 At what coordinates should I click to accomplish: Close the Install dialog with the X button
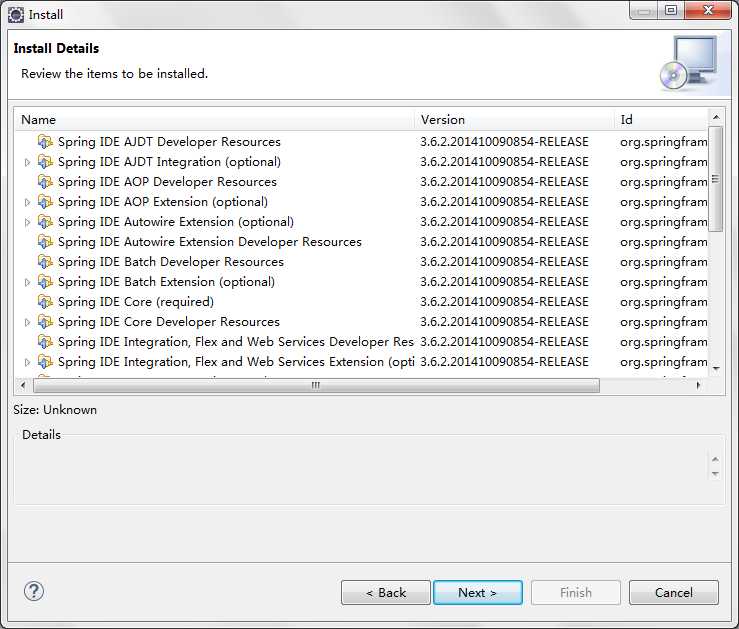click(708, 10)
